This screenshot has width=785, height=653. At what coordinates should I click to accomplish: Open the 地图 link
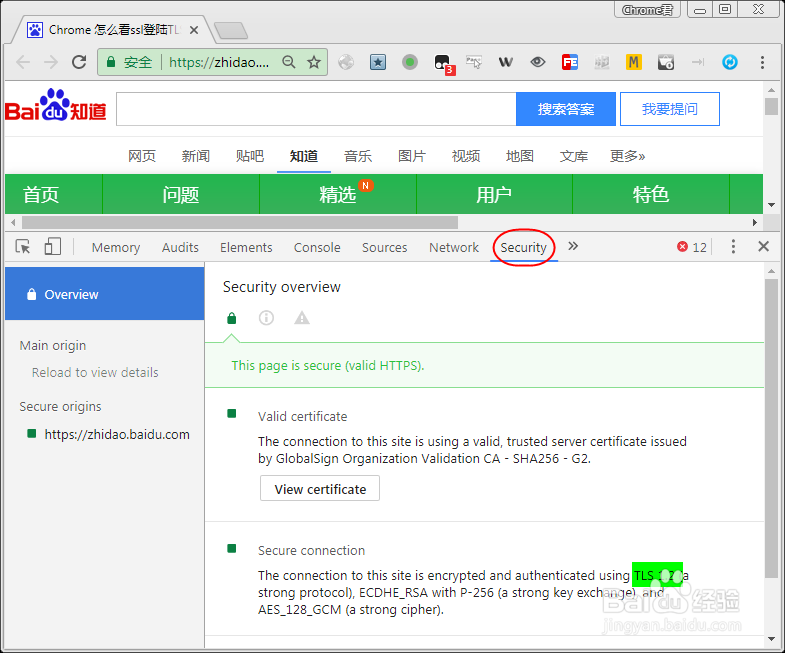pos(520,156)
